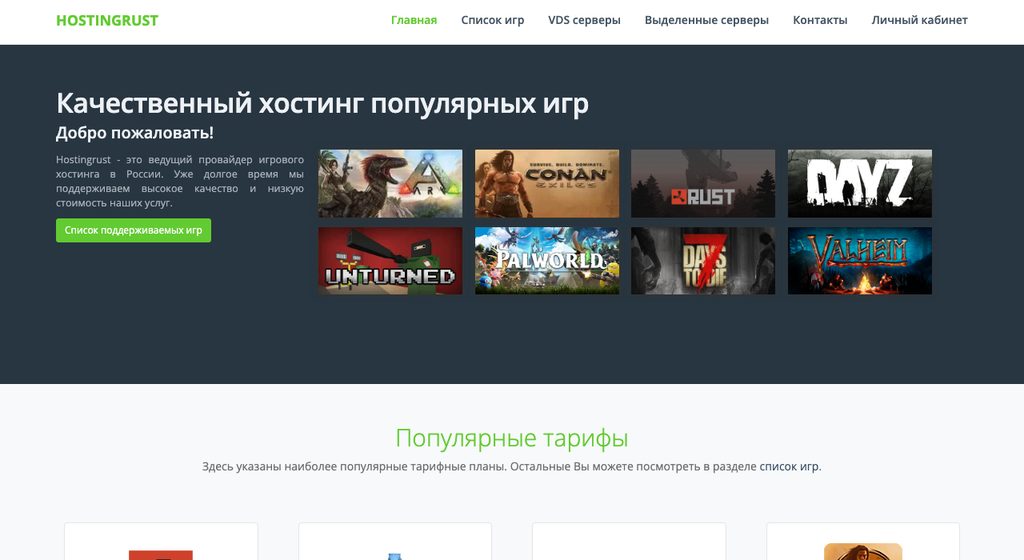The height and width of the screenshot is (560, 1024).
Task: Select the 7 Days to Die thumbnail
Action: point(703,260)
